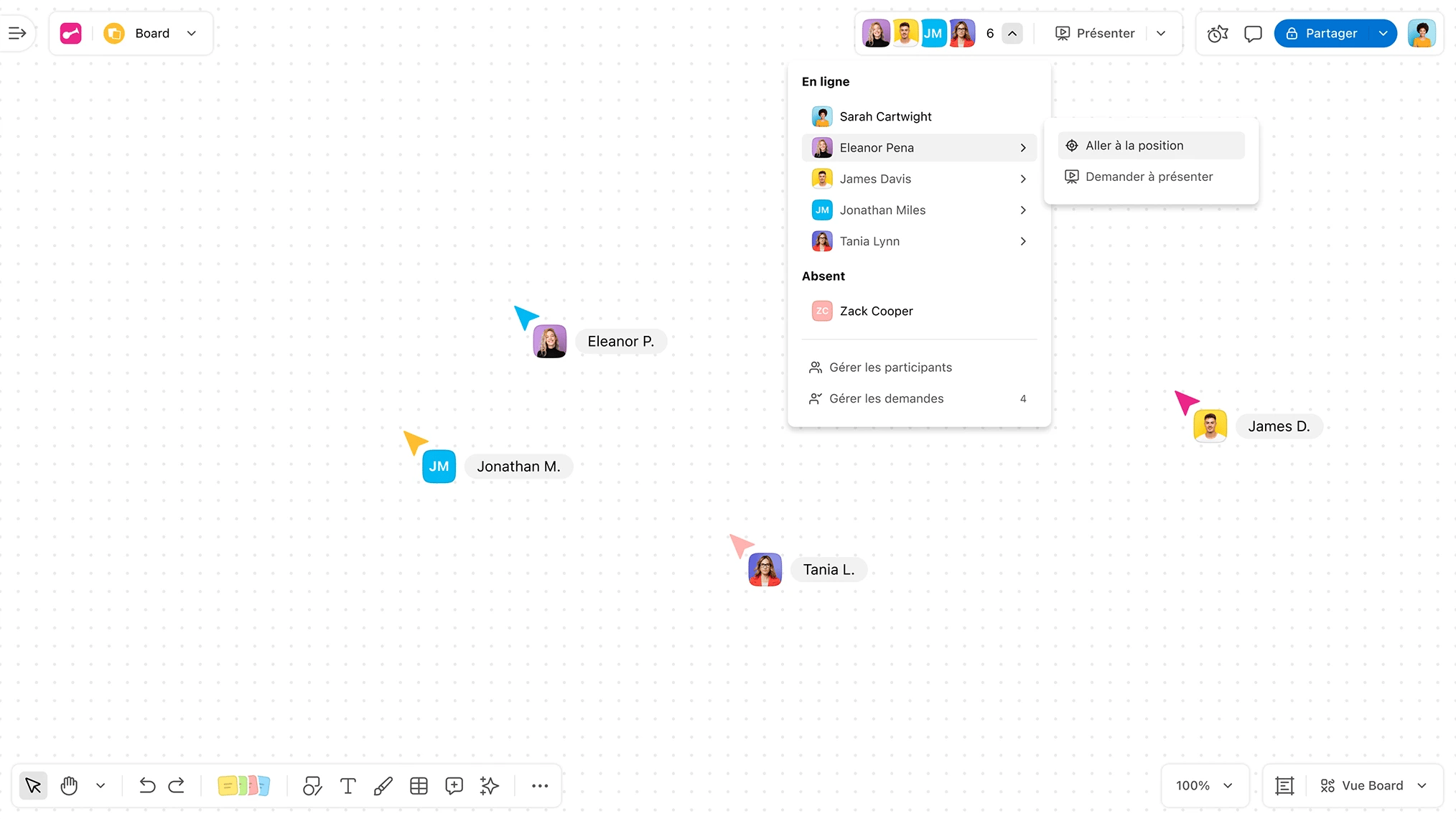This screenshot has width=1456, height=819.
Task: Pick the sticky notes color stack
Action: pyautogui.click(x=244, y=785)
